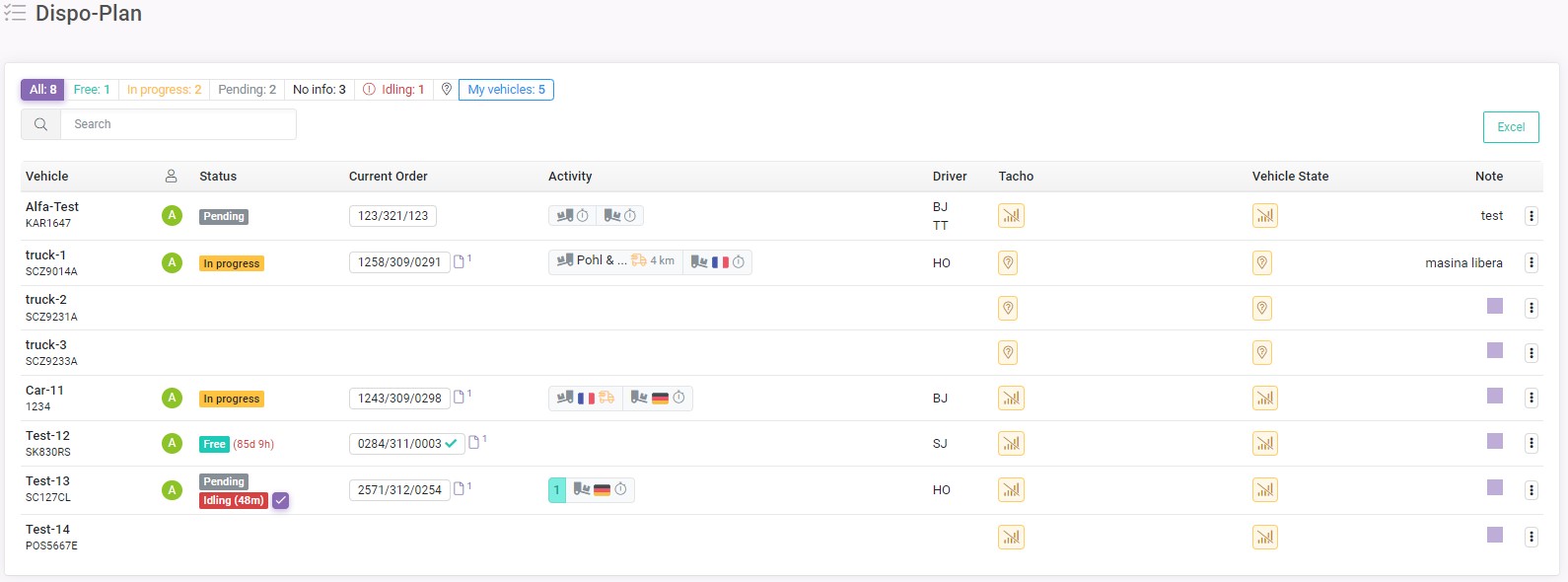Open order 1243/309/0298
The width and height of the screenshot is (1568, 582).
399,399
